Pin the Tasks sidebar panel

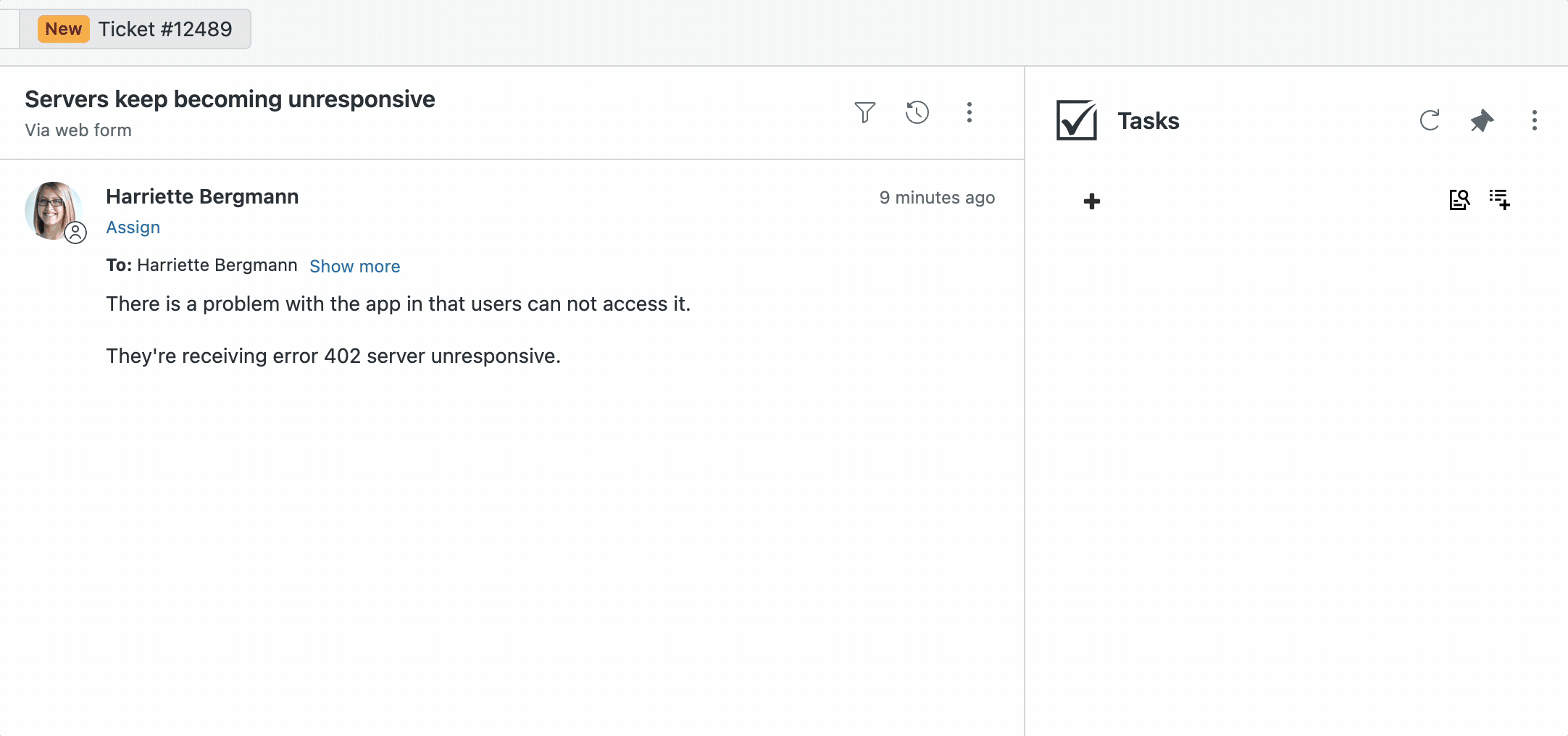[x=1482, y=120]
